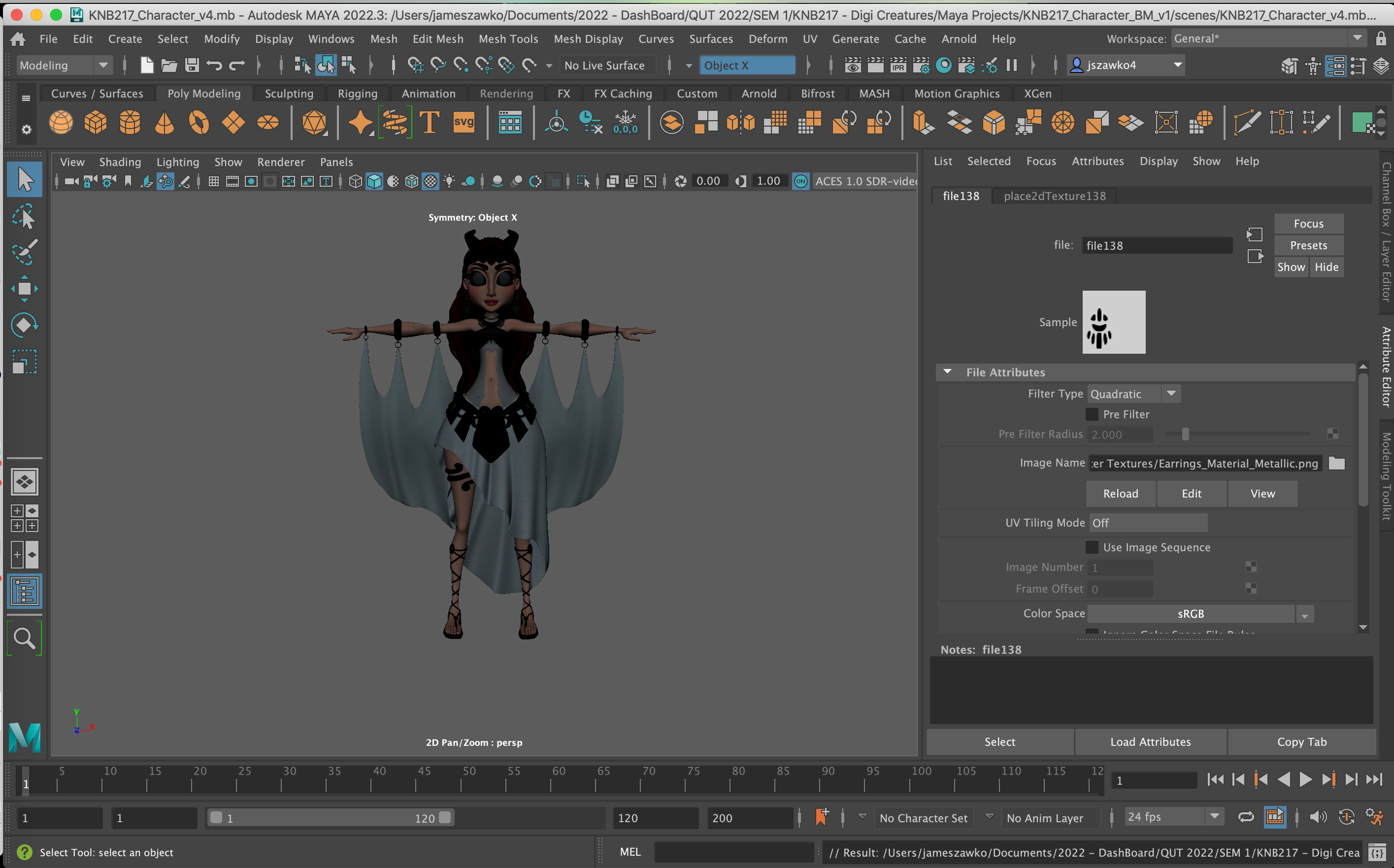Image resolution: width=1394 pixels, height=868 pixels.
Task: Select the Paint Selection tool
Action: pyautogui.click(x=24, y=253)
